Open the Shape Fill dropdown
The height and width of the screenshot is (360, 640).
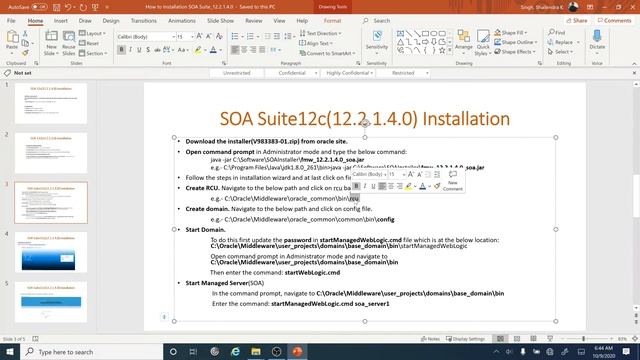point(511,32)
